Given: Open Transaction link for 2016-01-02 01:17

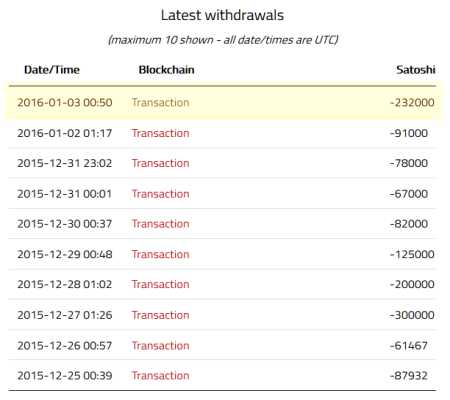Looking at the screenshot, I should [x=161, y=133].
